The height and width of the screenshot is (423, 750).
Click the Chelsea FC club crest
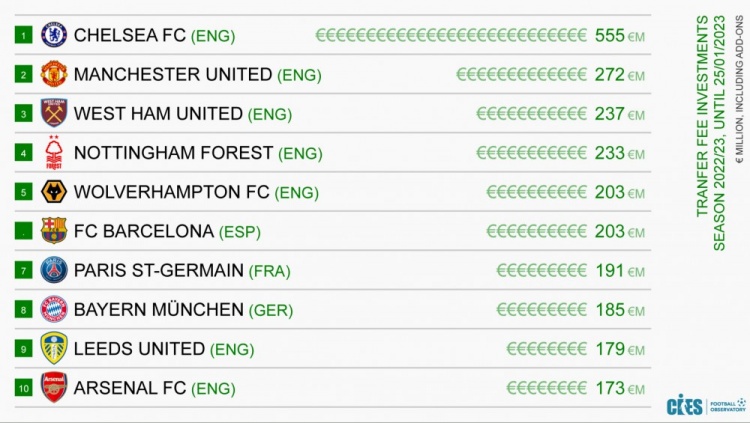tap(54, 35)
